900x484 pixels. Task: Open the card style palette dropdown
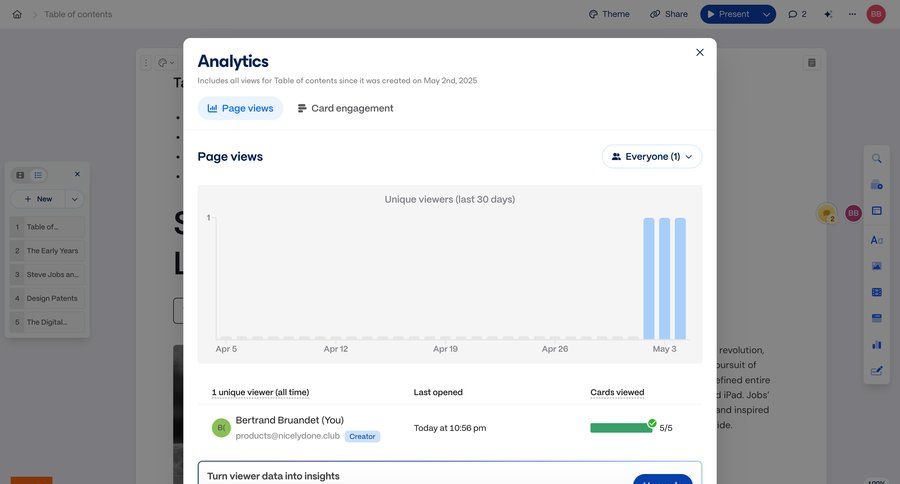pyautogui.click(x=166, y=63)
